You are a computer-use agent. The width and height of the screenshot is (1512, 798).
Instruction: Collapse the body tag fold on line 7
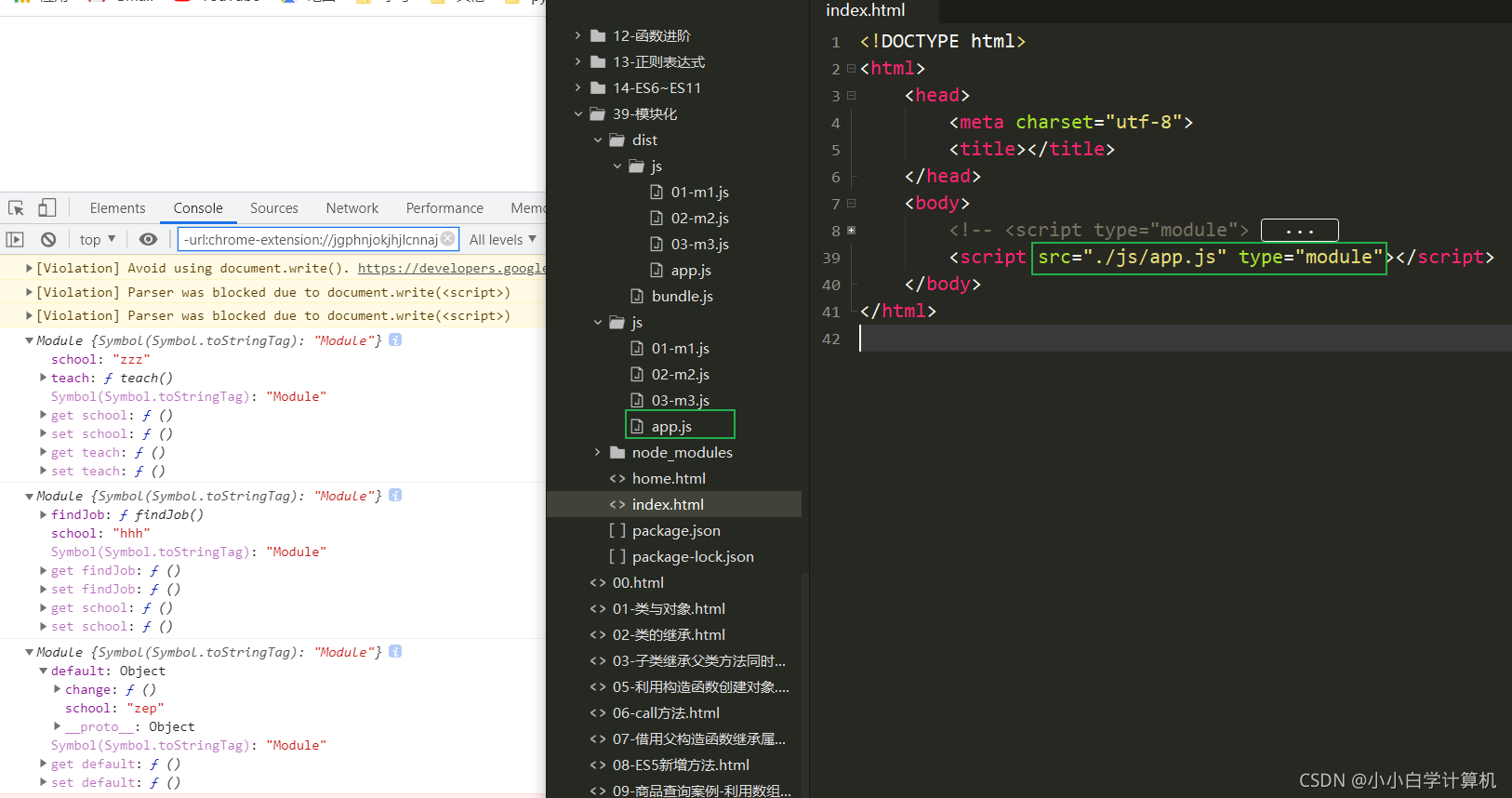(x=851, y=203)
